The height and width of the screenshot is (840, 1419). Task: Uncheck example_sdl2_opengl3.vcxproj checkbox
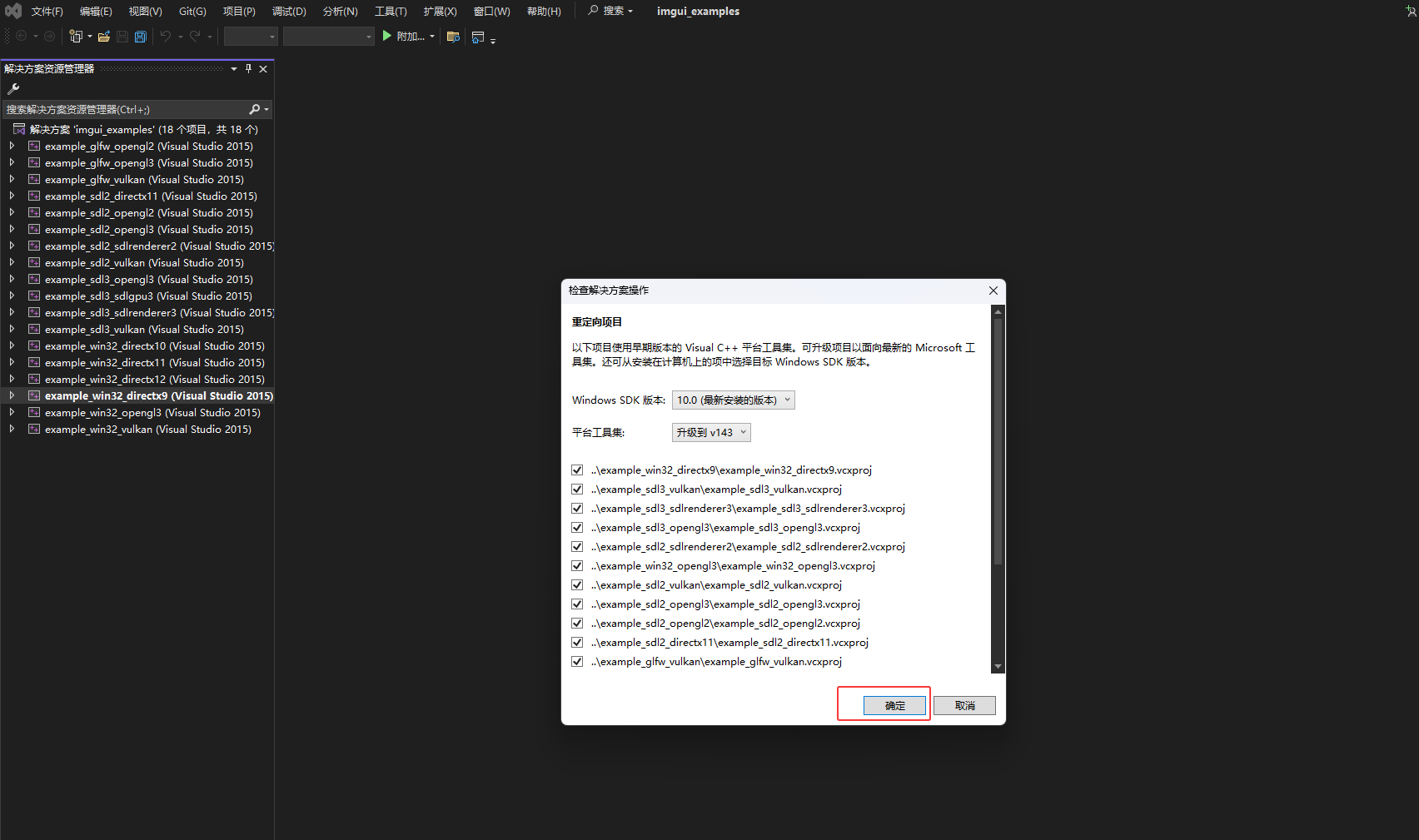tap(577, 604)
